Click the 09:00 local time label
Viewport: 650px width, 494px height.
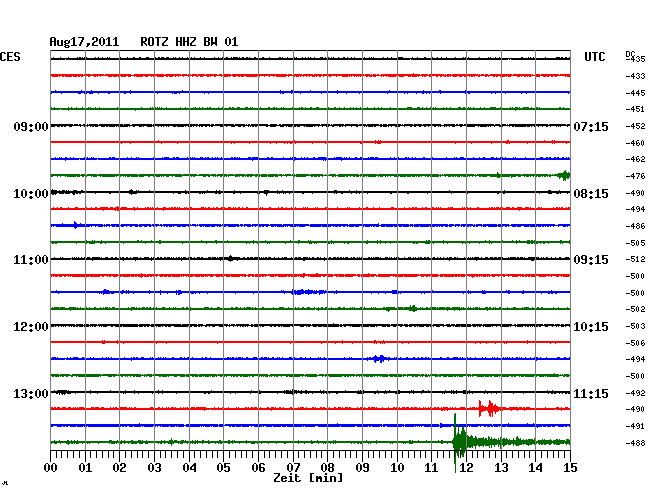(x=31, y=126)
